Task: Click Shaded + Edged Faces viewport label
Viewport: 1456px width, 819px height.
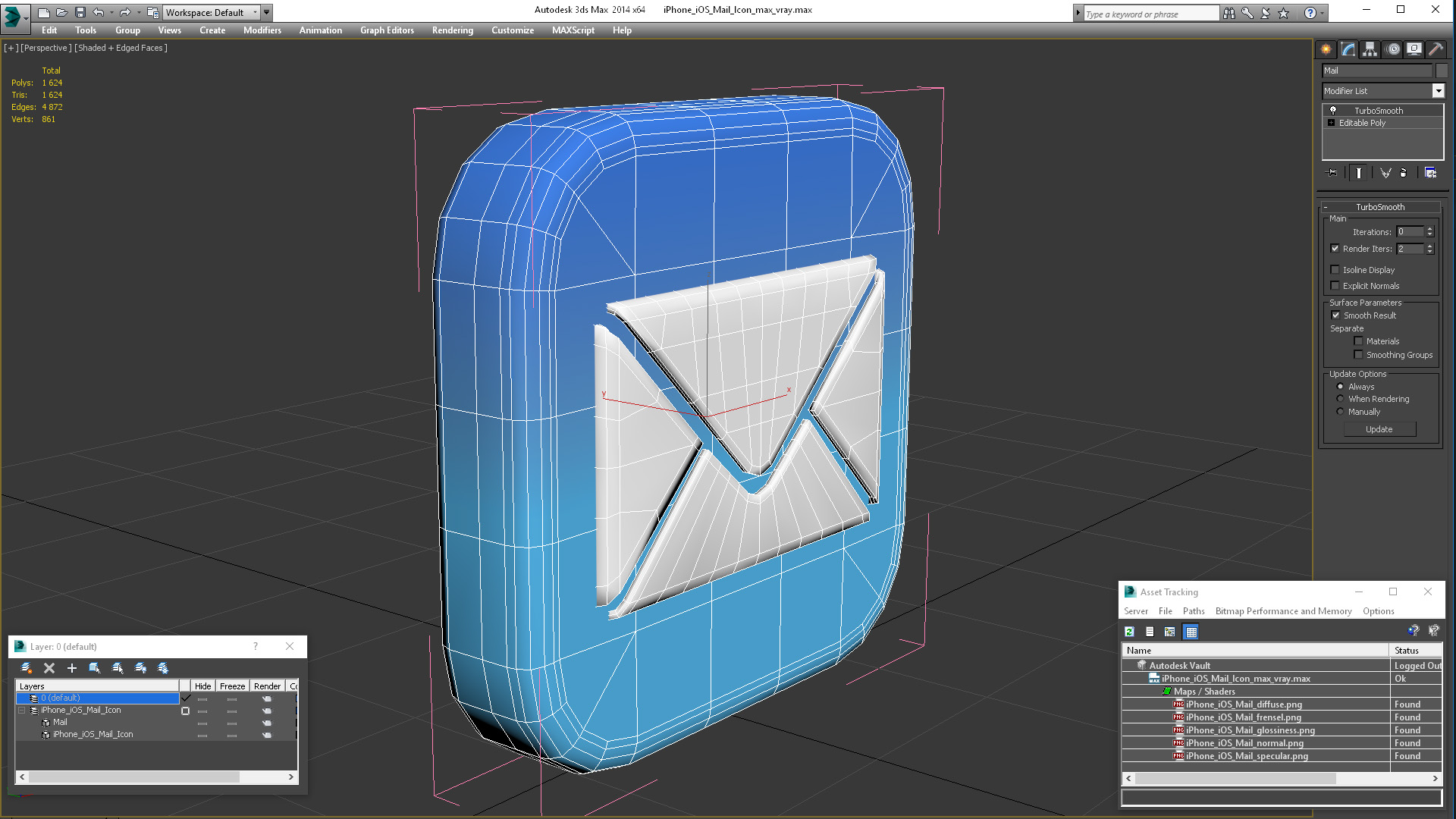Action: (121, 48)
